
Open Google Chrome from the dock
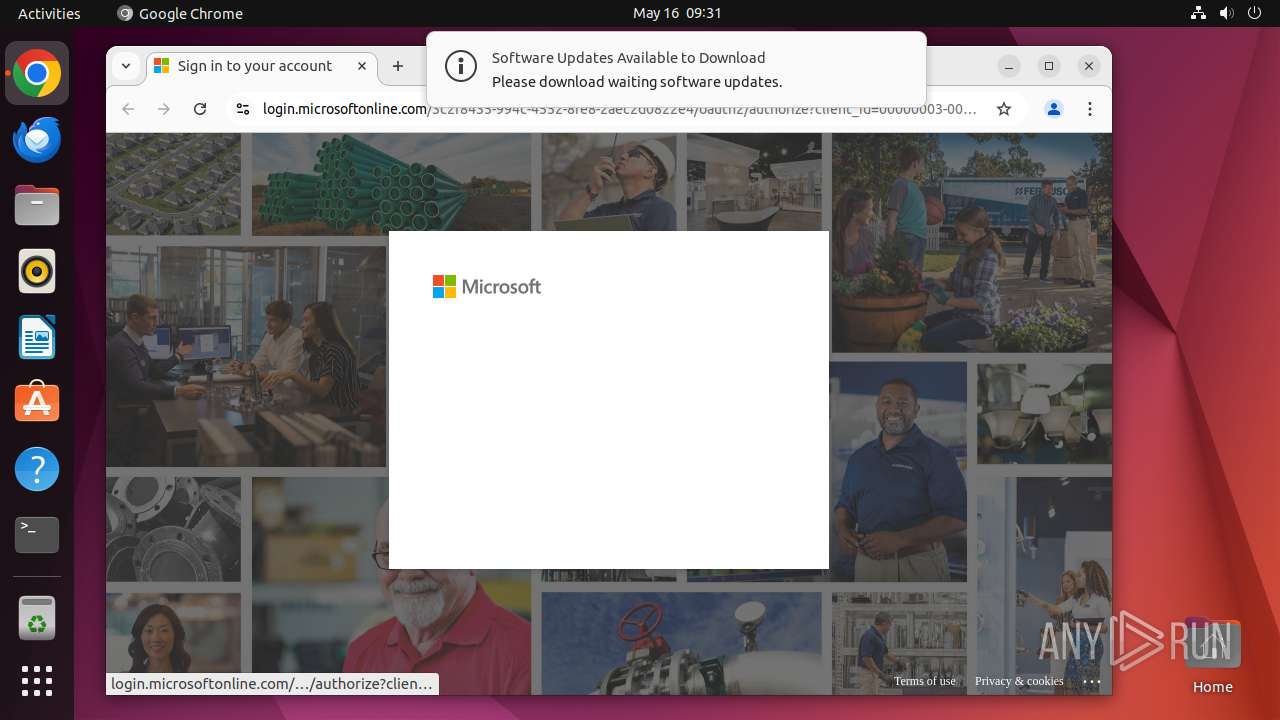click(x=37, y=74)
